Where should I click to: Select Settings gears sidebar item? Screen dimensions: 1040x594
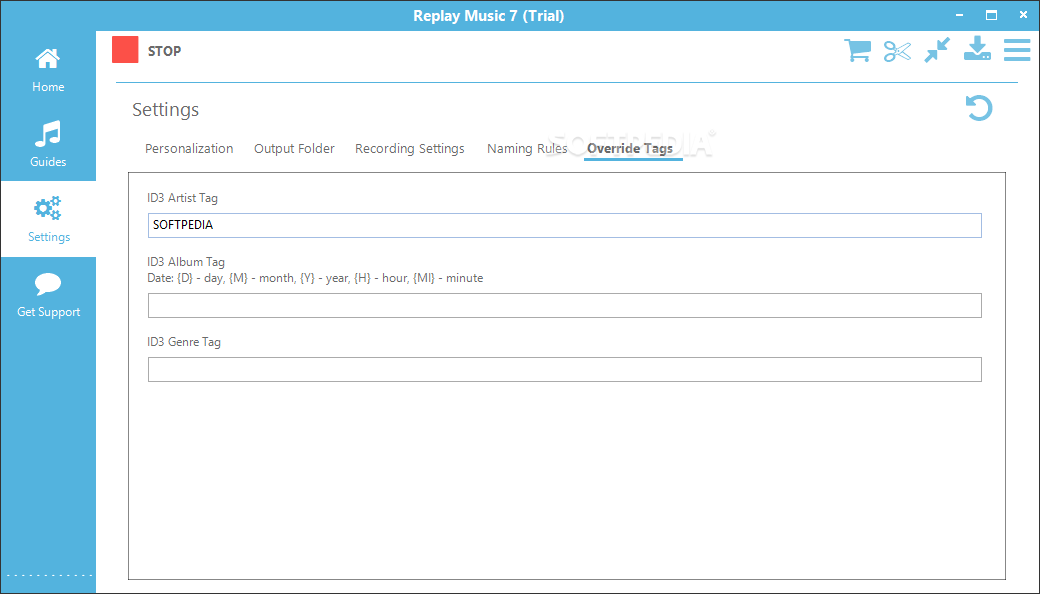click(x=48, y=219)
